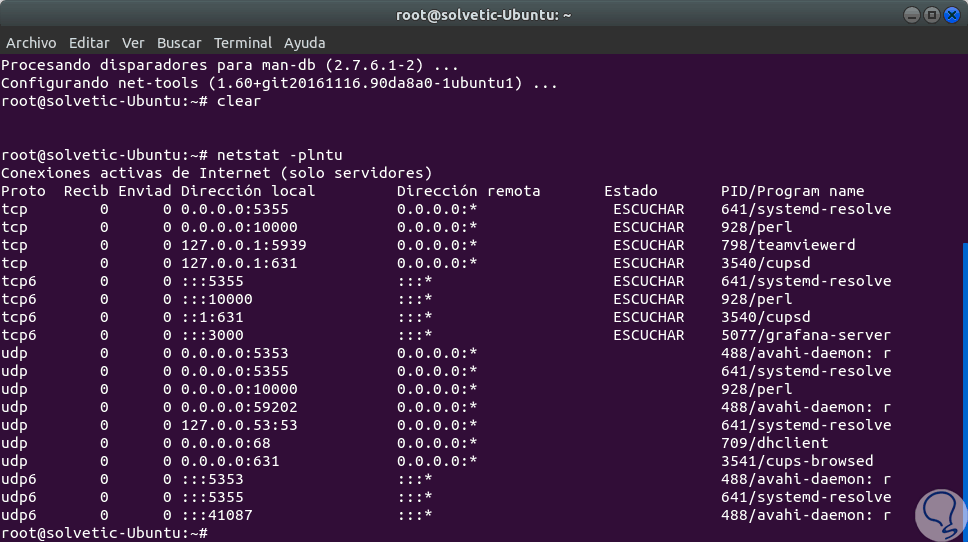Open the Terminal menu
Image resolution: width=968 pixels, height=542 pixels.
(x=243, y=43)
